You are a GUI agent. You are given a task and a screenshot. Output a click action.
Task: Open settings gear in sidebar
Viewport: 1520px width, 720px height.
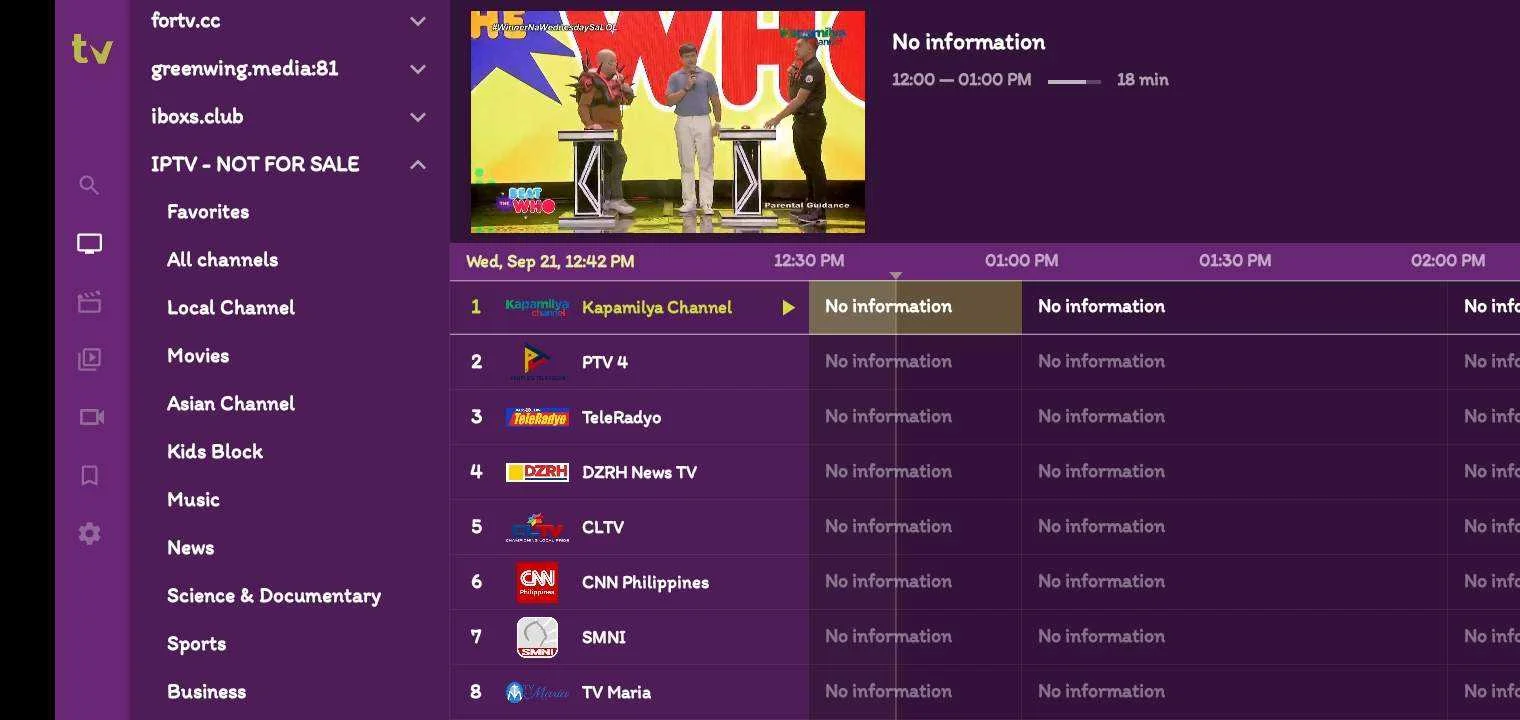click(89, 533)
